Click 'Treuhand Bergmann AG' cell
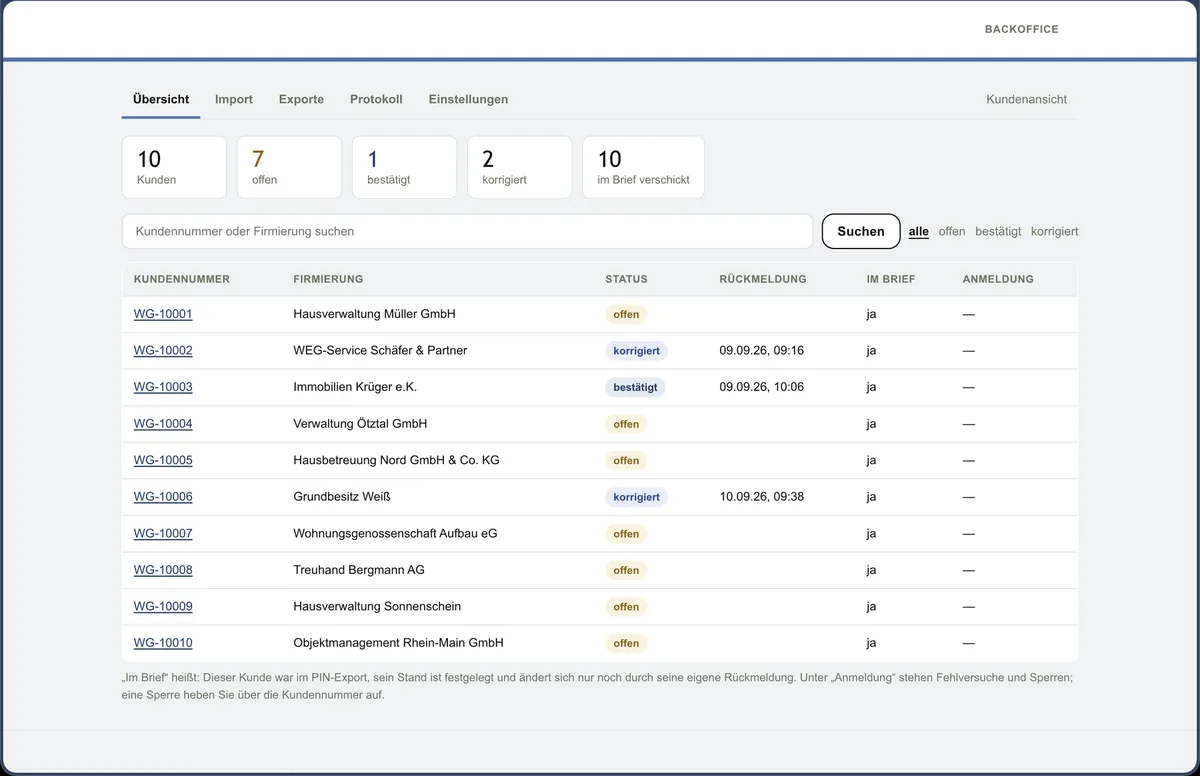This screenshot has height=776, width=1200. pos(359,570)
